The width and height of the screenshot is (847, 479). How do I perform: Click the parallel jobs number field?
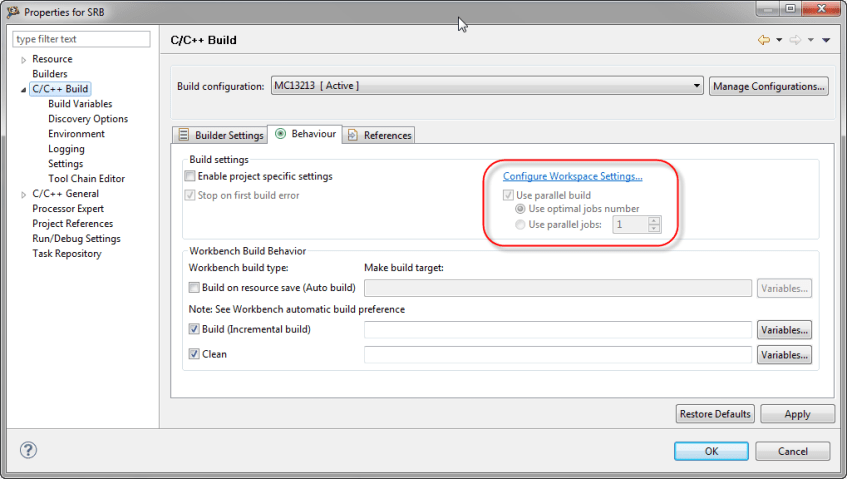[630, 225]
